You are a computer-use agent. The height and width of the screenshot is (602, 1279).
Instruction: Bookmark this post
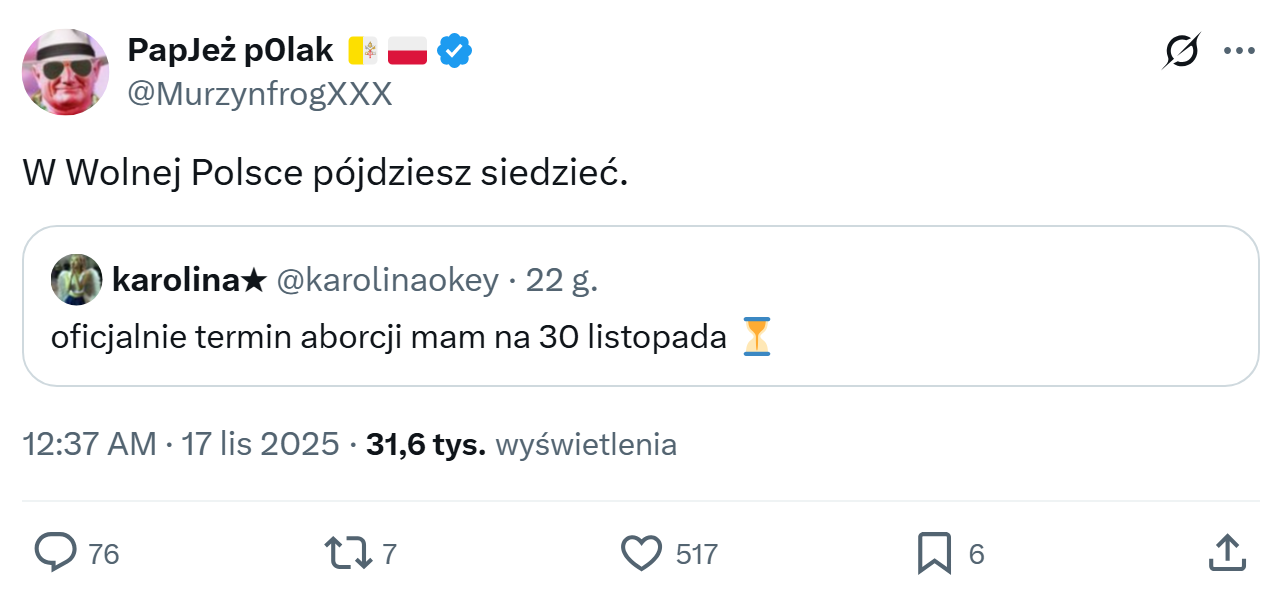click(934, 552)
